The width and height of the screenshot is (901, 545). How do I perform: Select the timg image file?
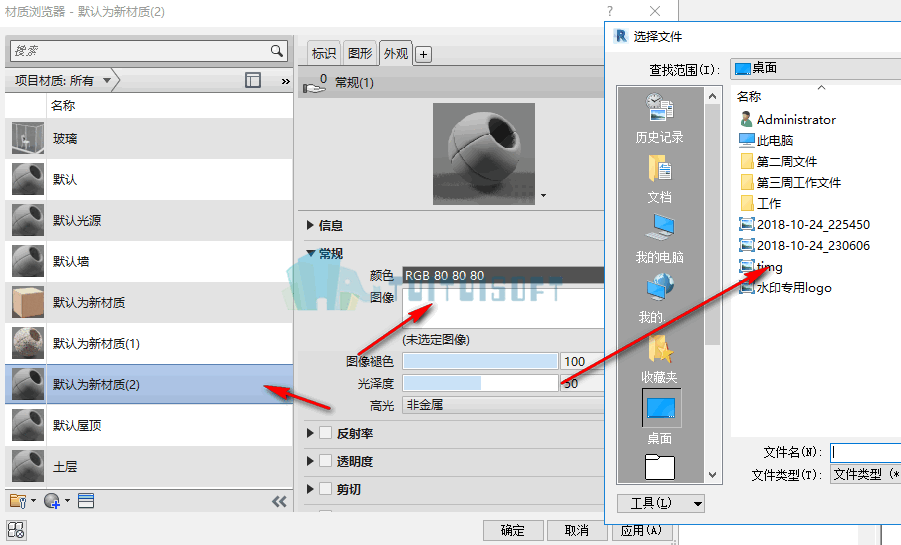pyautogui.click(x=761, y=267)
